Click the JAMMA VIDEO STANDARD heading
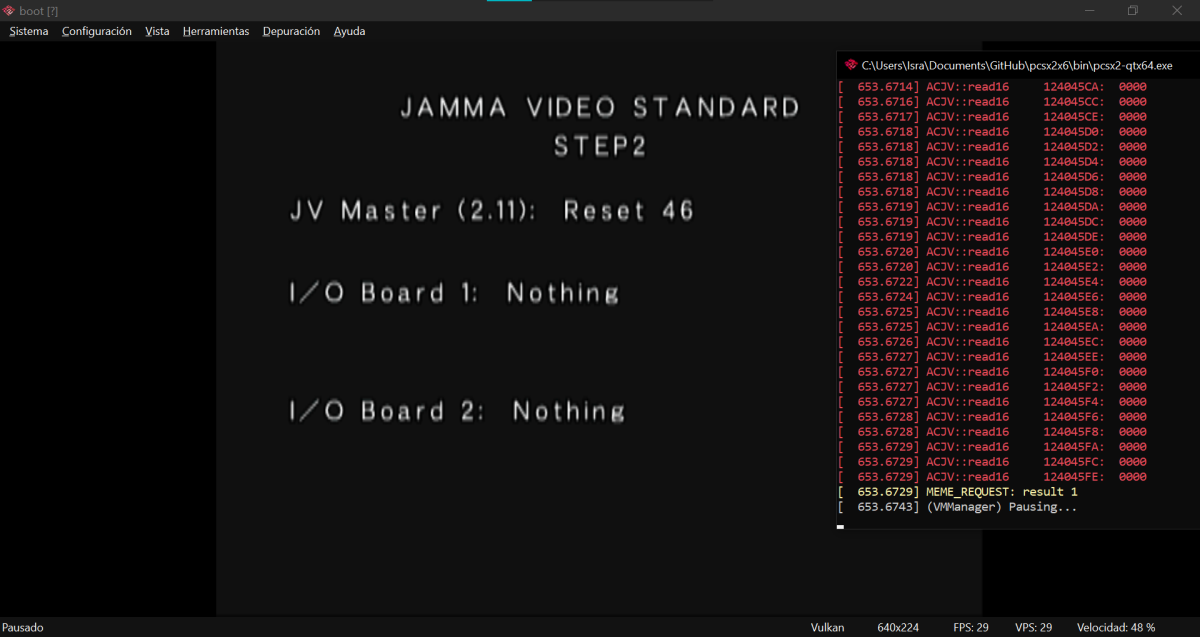The height and width of the screenshot is (637, 1200). (600, 107)
